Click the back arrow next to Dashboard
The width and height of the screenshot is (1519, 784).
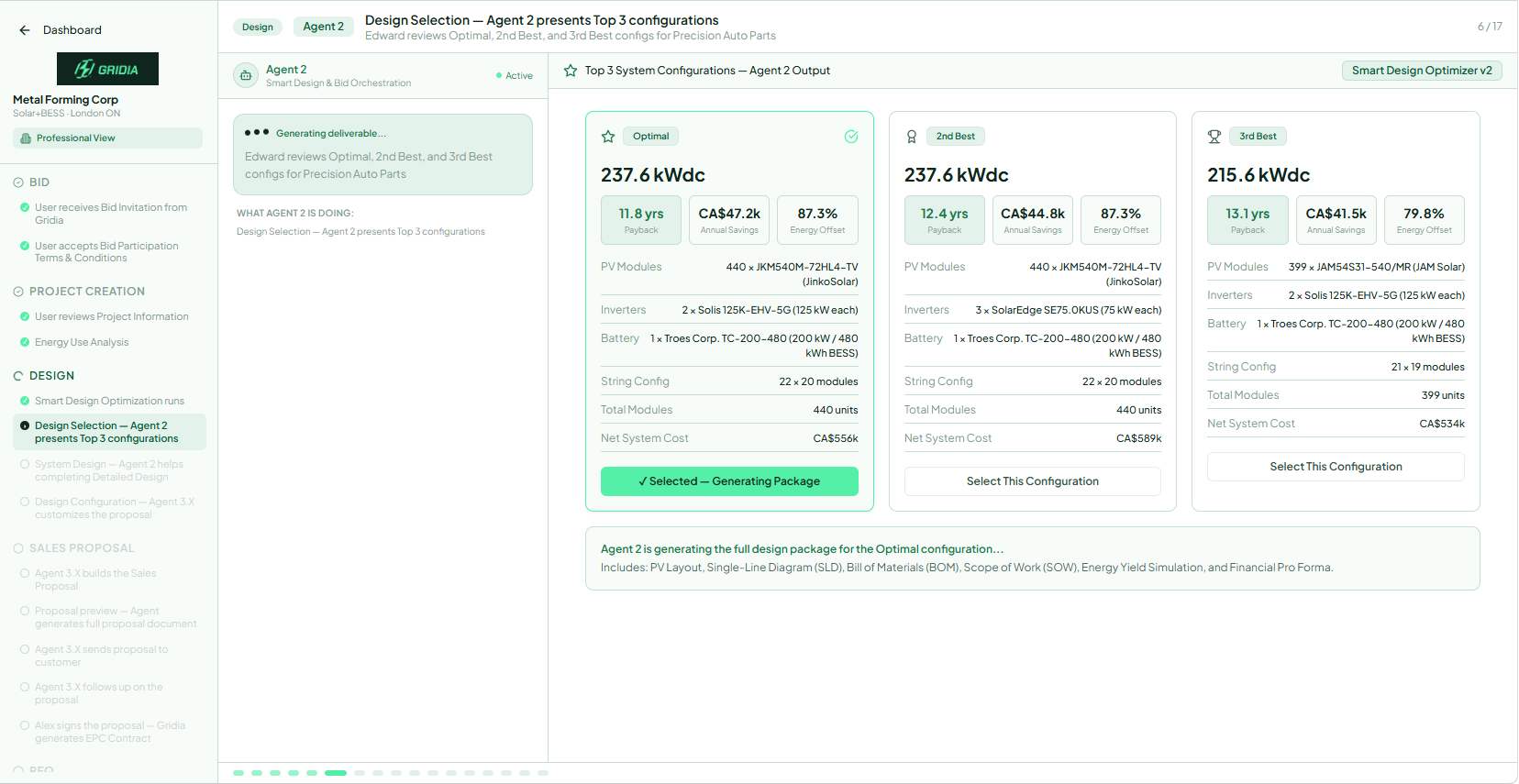click(25, 30)
